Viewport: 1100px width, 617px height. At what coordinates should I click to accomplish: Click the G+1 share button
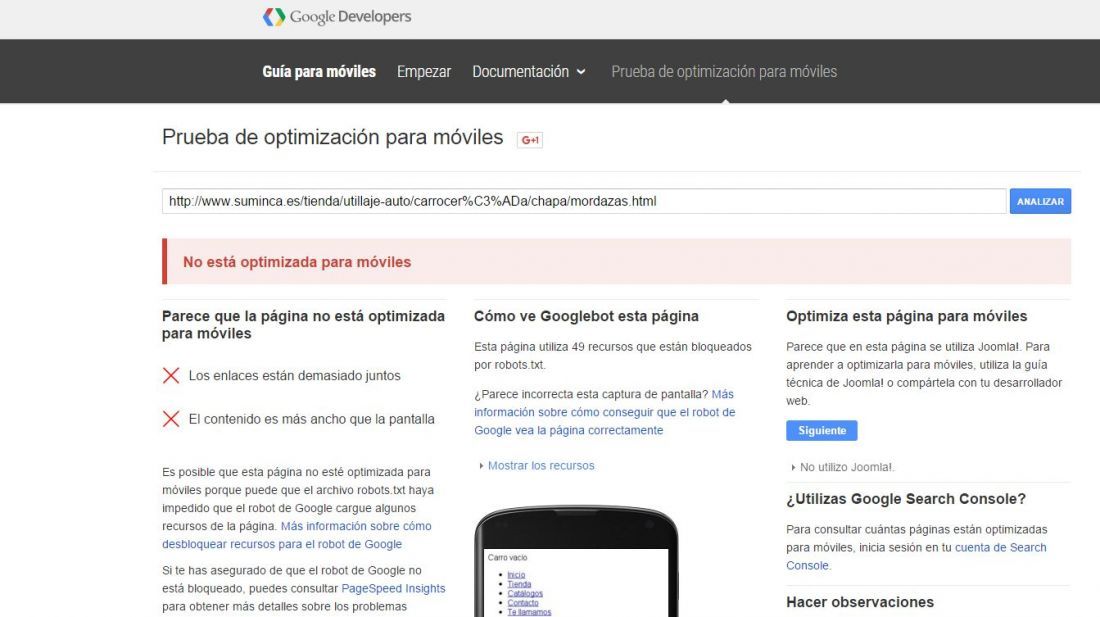[530, 140]
